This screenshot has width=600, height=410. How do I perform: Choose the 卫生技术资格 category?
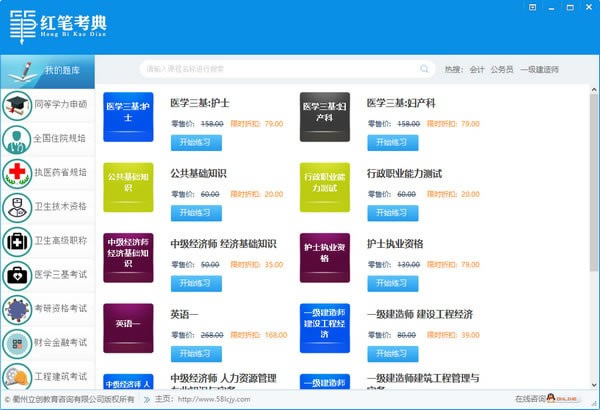click(x=48, y=206)
